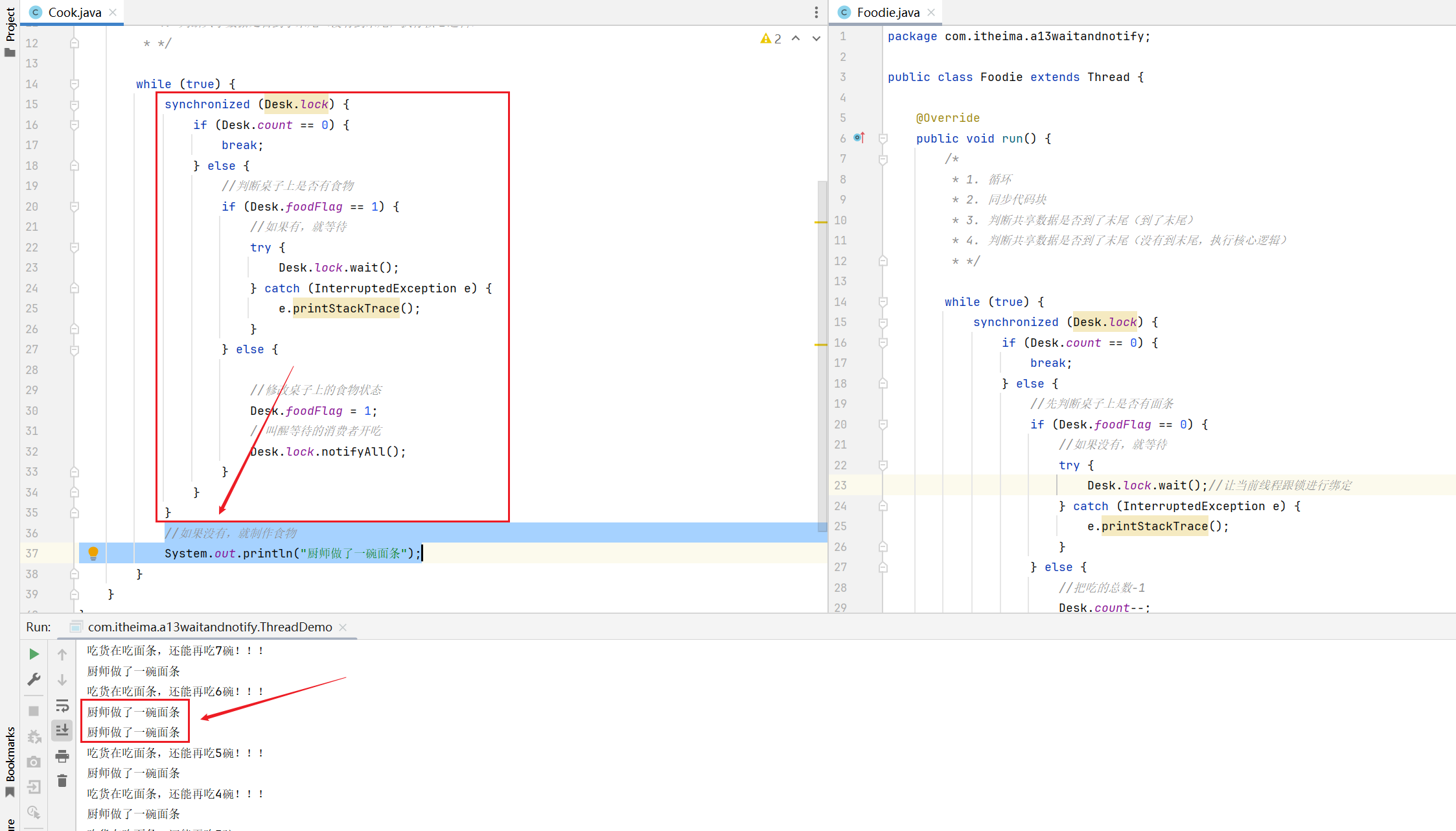Screen dimensions: 1456x831
Task: Collapse the try block fold at Cook line 22
Action: pos(75,247)
